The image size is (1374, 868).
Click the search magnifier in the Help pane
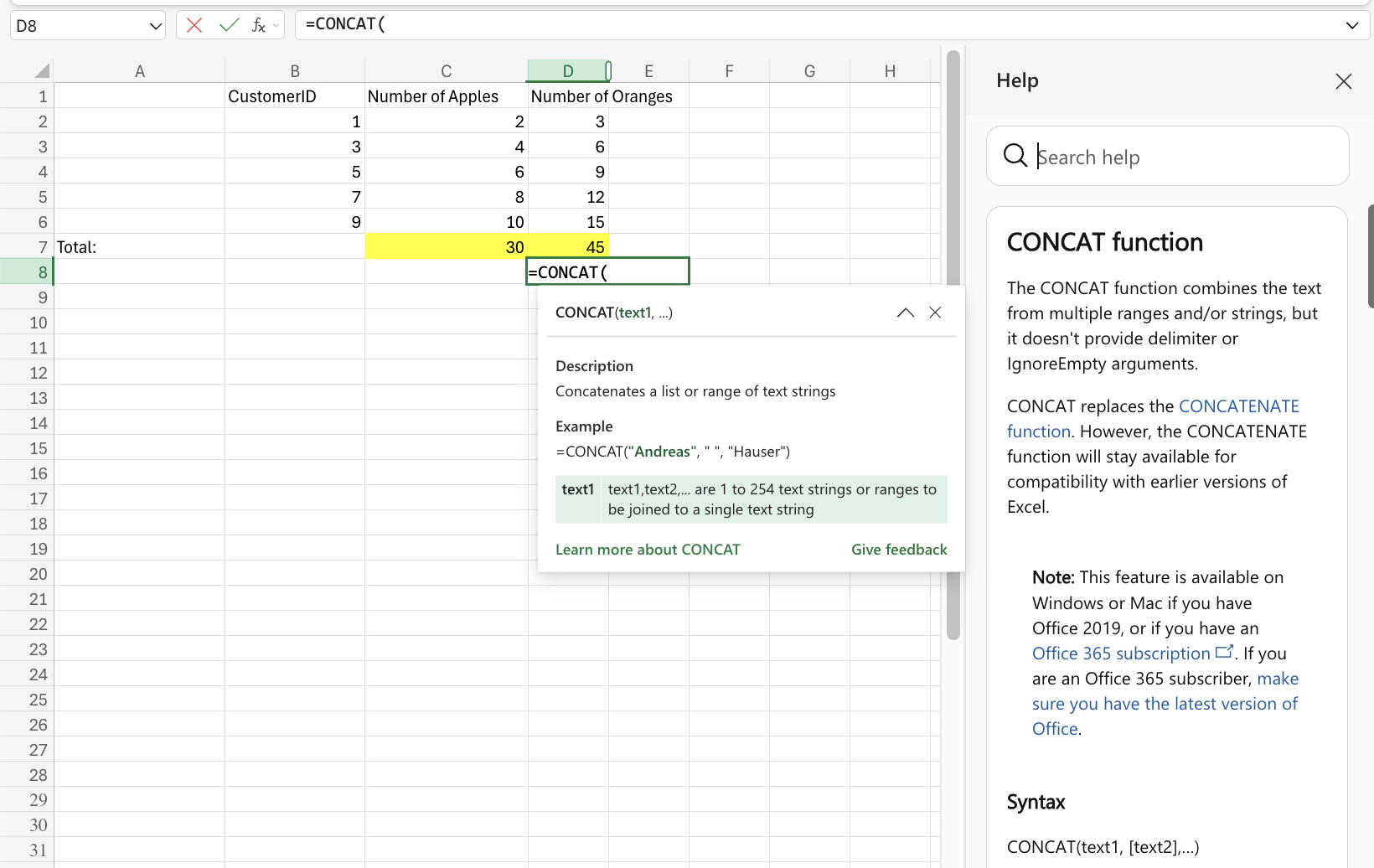[1015, 156]
